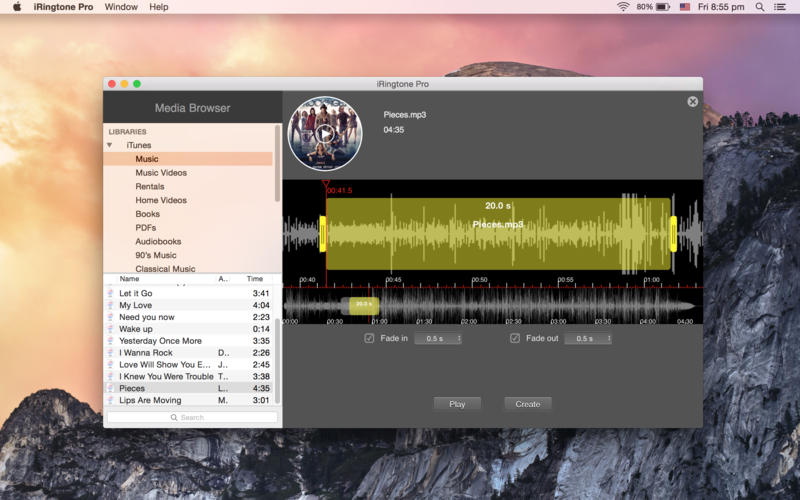Screen dimensions: 800x500
Task: Click the Search field
Action: point(192,417)
